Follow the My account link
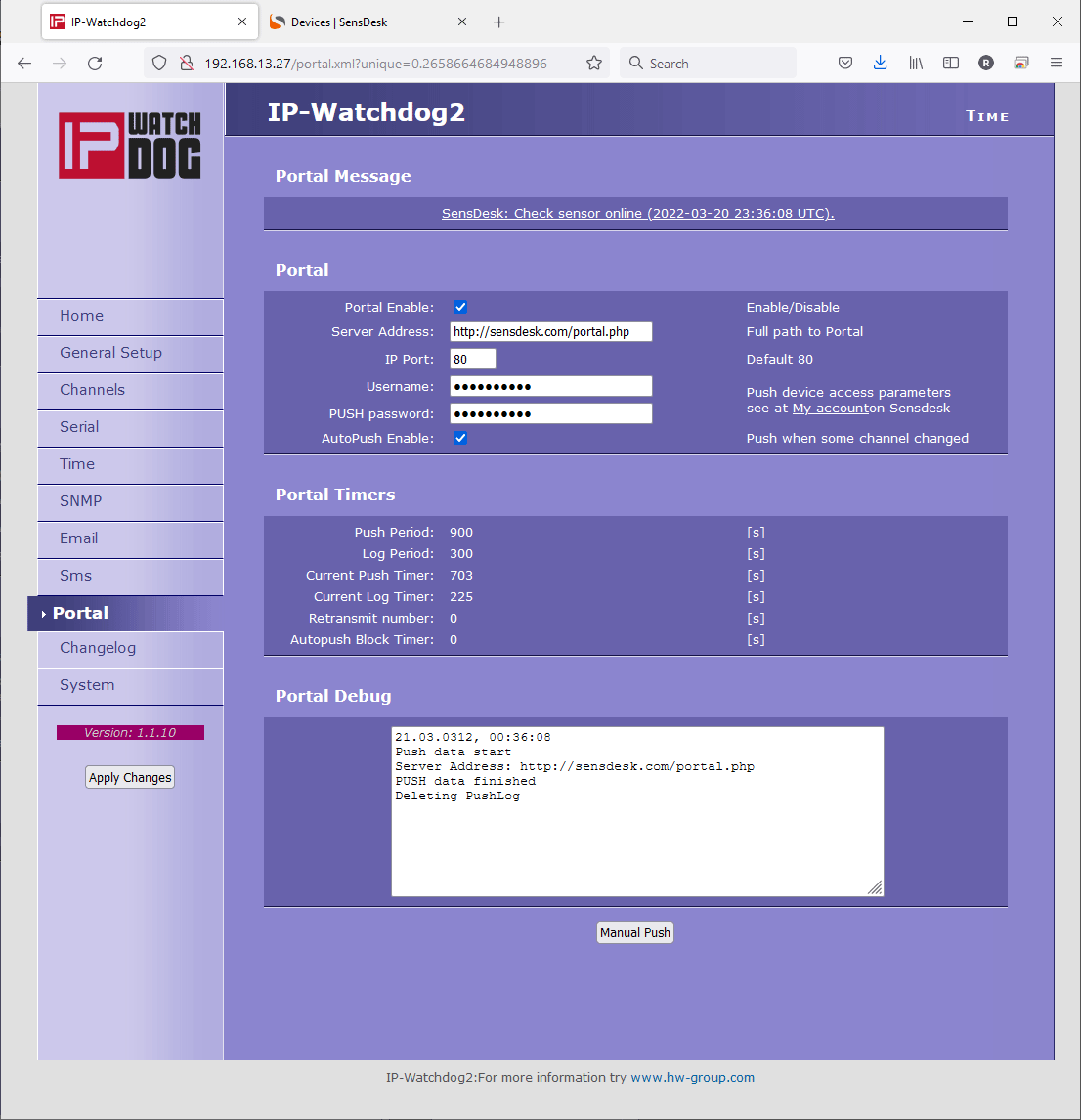The height and width of the screenshot is (1120, 1081). 829,408
